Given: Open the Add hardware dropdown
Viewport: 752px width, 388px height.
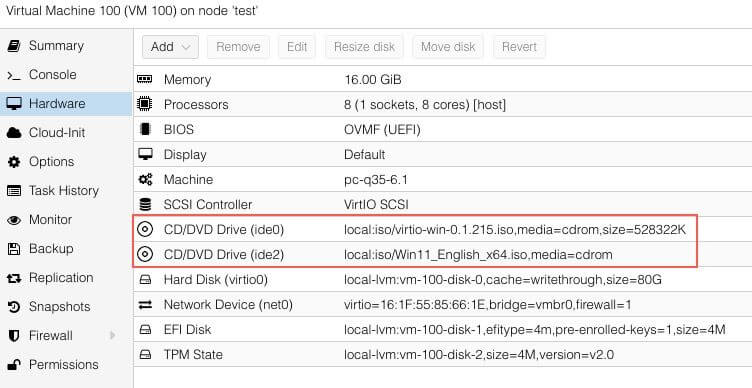Looking at the screenshot, I should (x=170, y=47).
